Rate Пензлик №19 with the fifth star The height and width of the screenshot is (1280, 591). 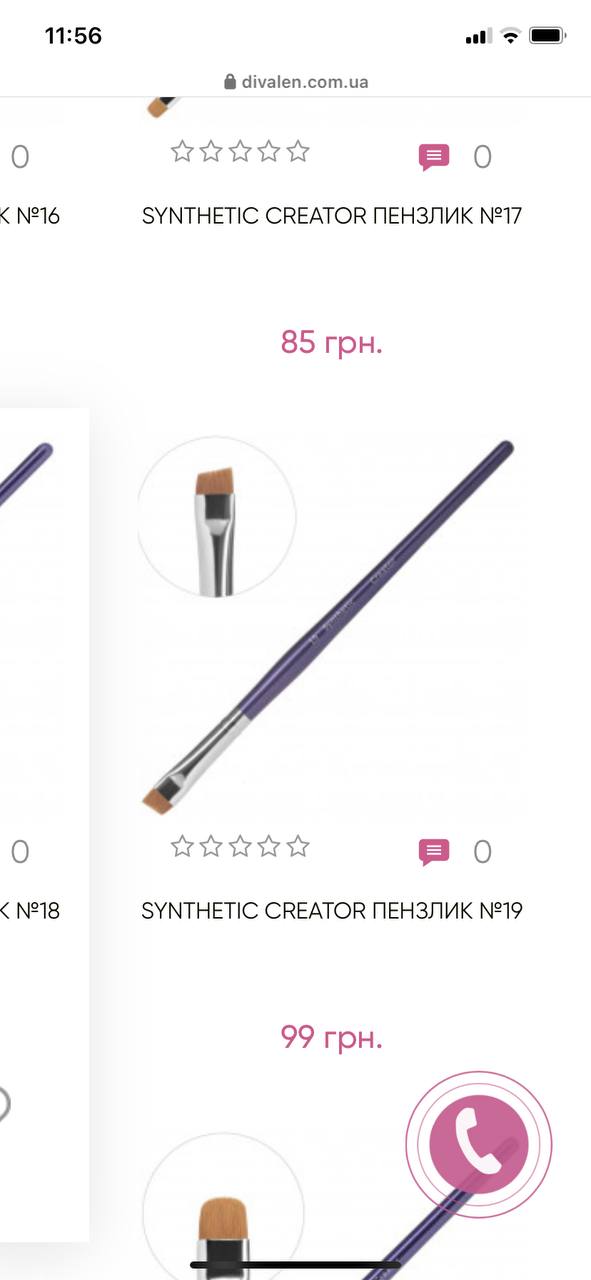pos(298,847)
